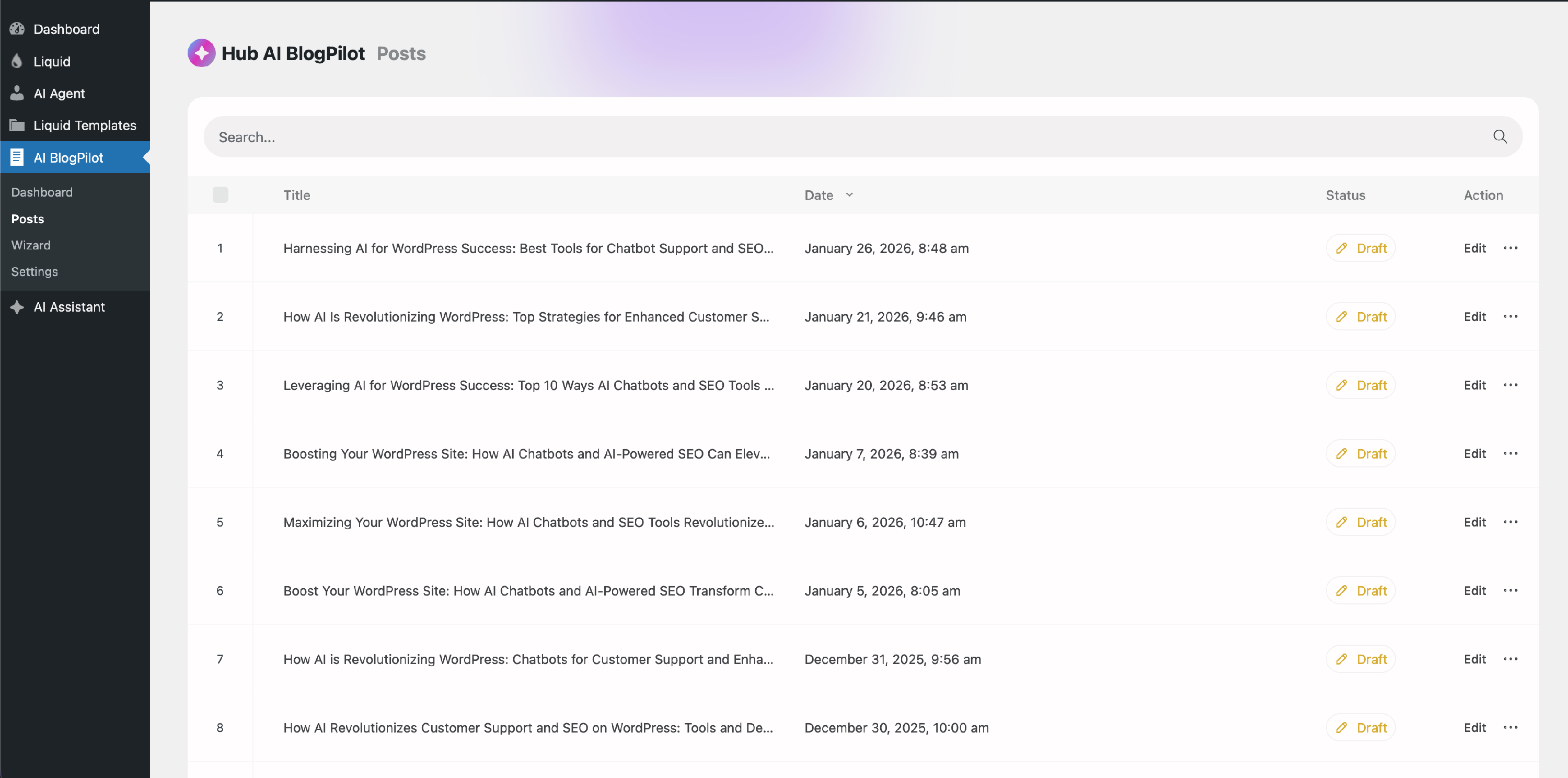This screenshot has height=778, width=1568.
Task: Open AI Agent in the sidebar
Action: [59, 94]
